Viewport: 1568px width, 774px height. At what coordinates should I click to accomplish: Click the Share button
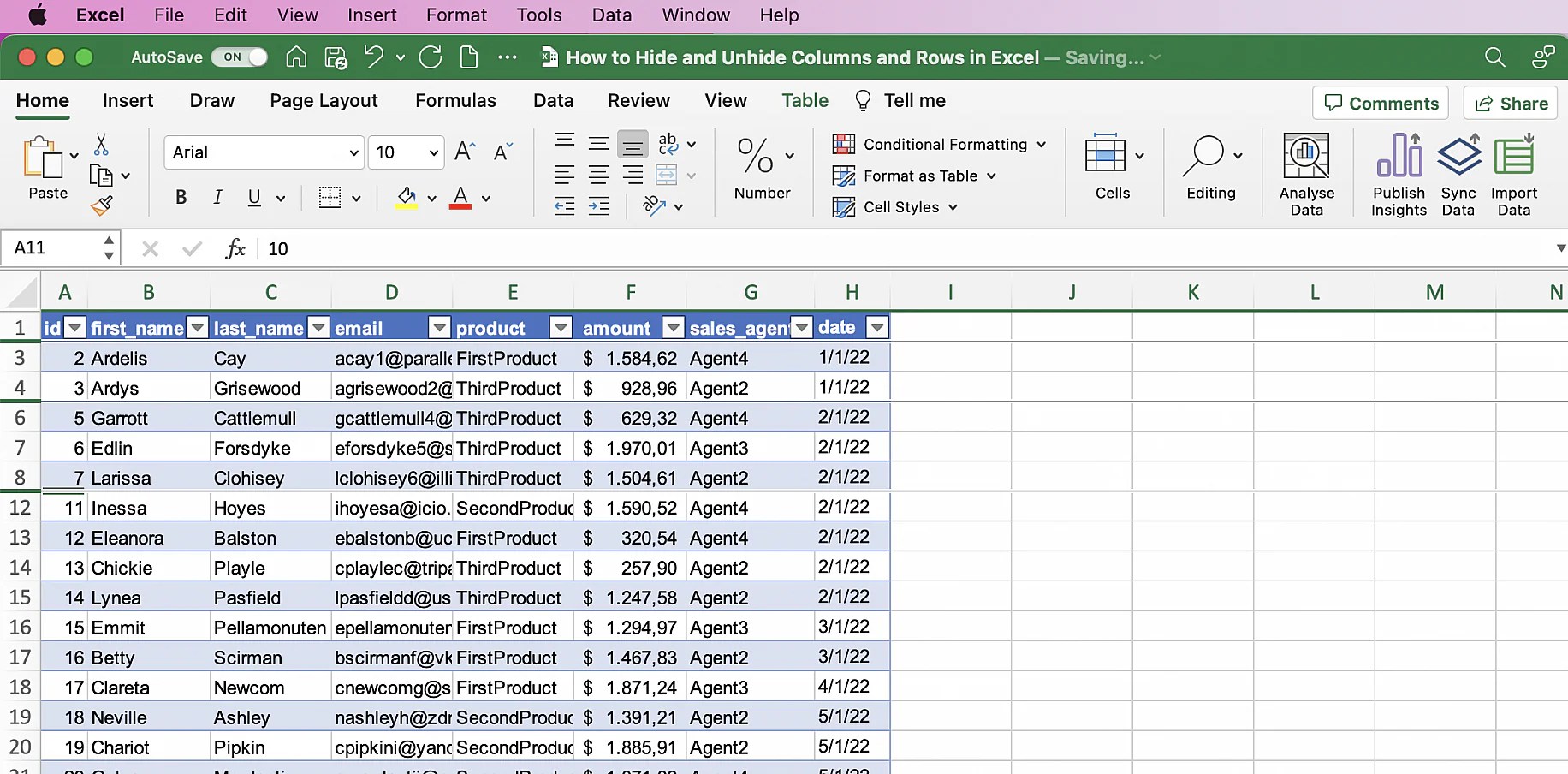1511,103
